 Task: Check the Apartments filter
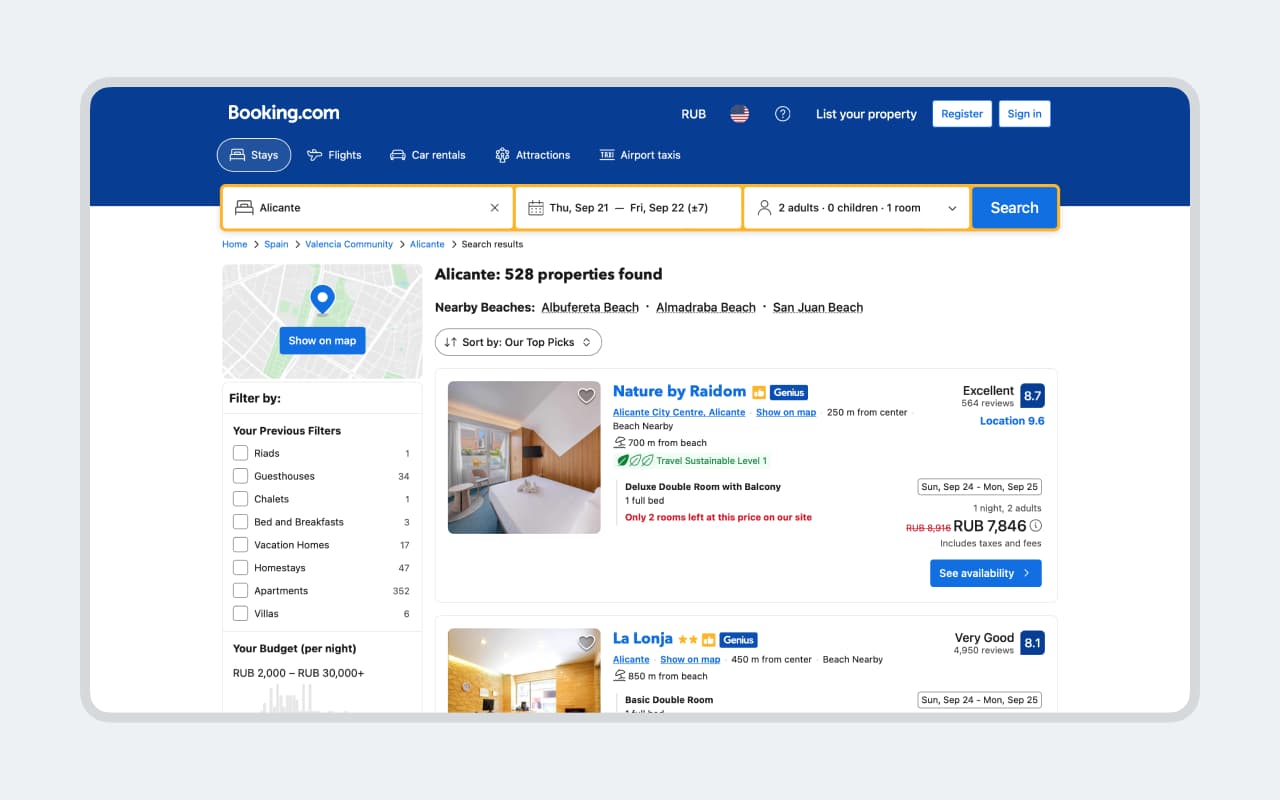(240, 591)
